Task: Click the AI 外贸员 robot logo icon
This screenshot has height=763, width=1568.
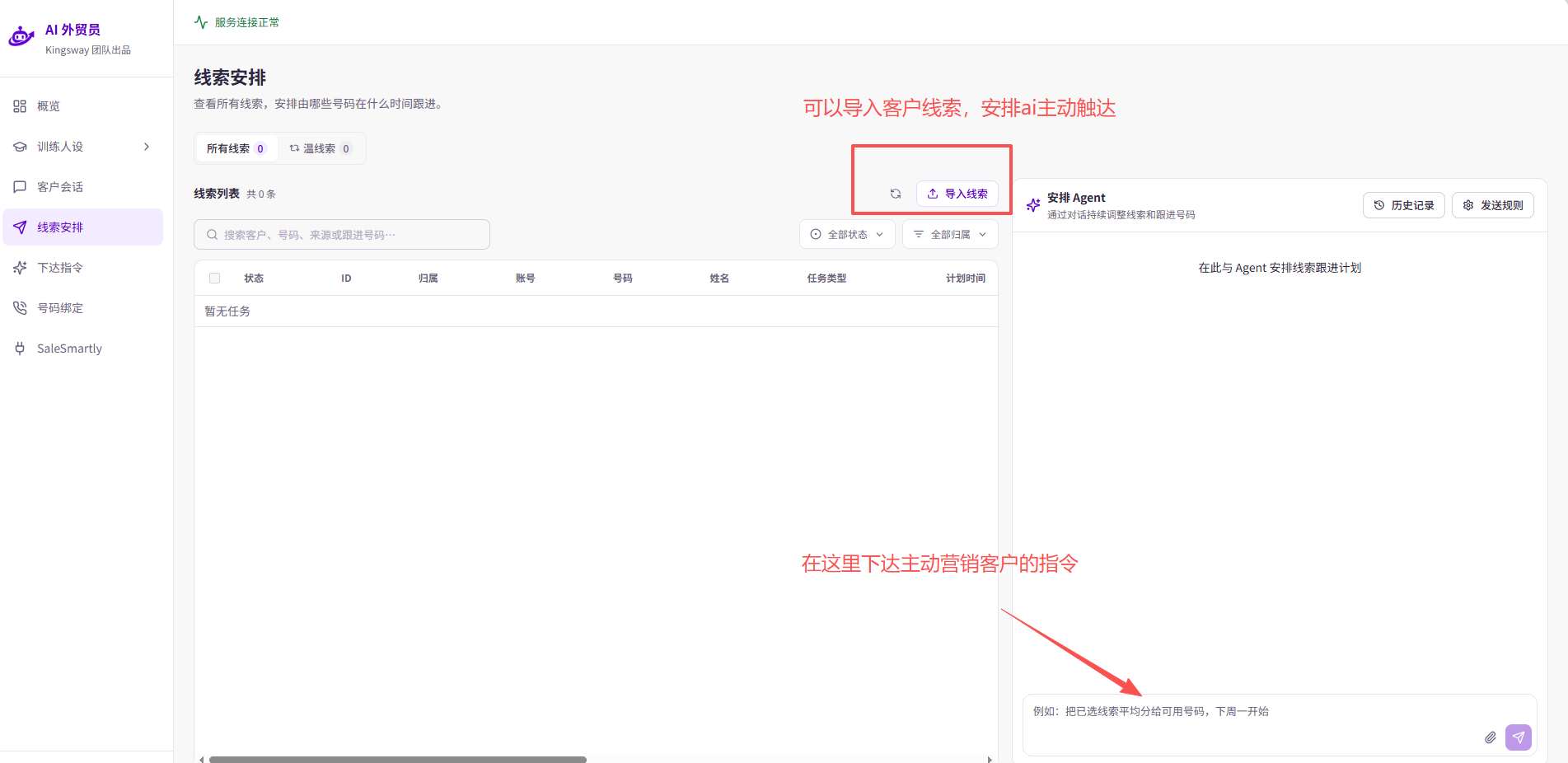Action: click(21, 37)
